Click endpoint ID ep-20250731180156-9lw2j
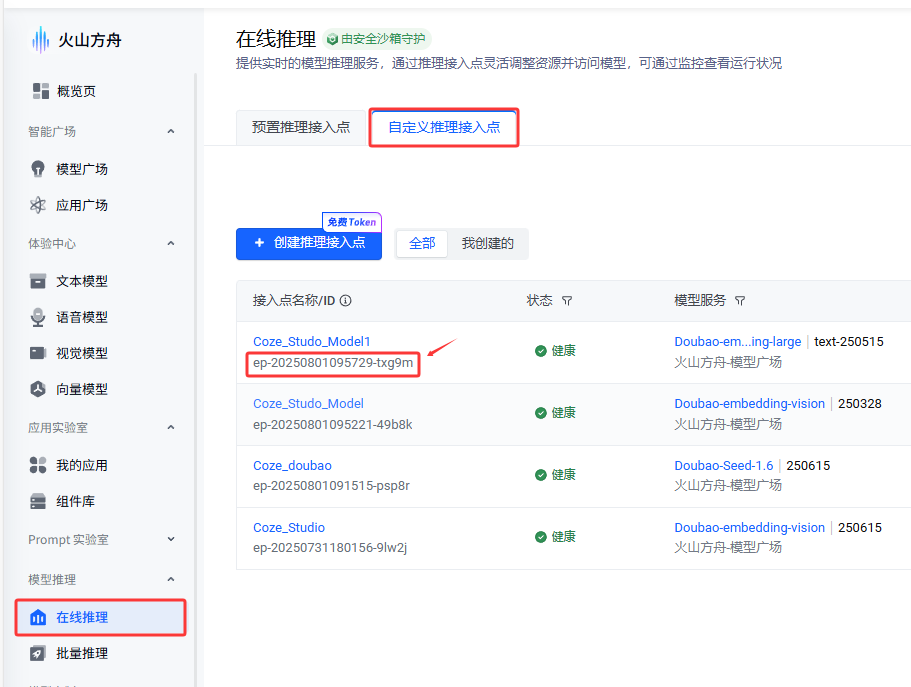The height and width of the screenshot is (687, 911). 329,548
